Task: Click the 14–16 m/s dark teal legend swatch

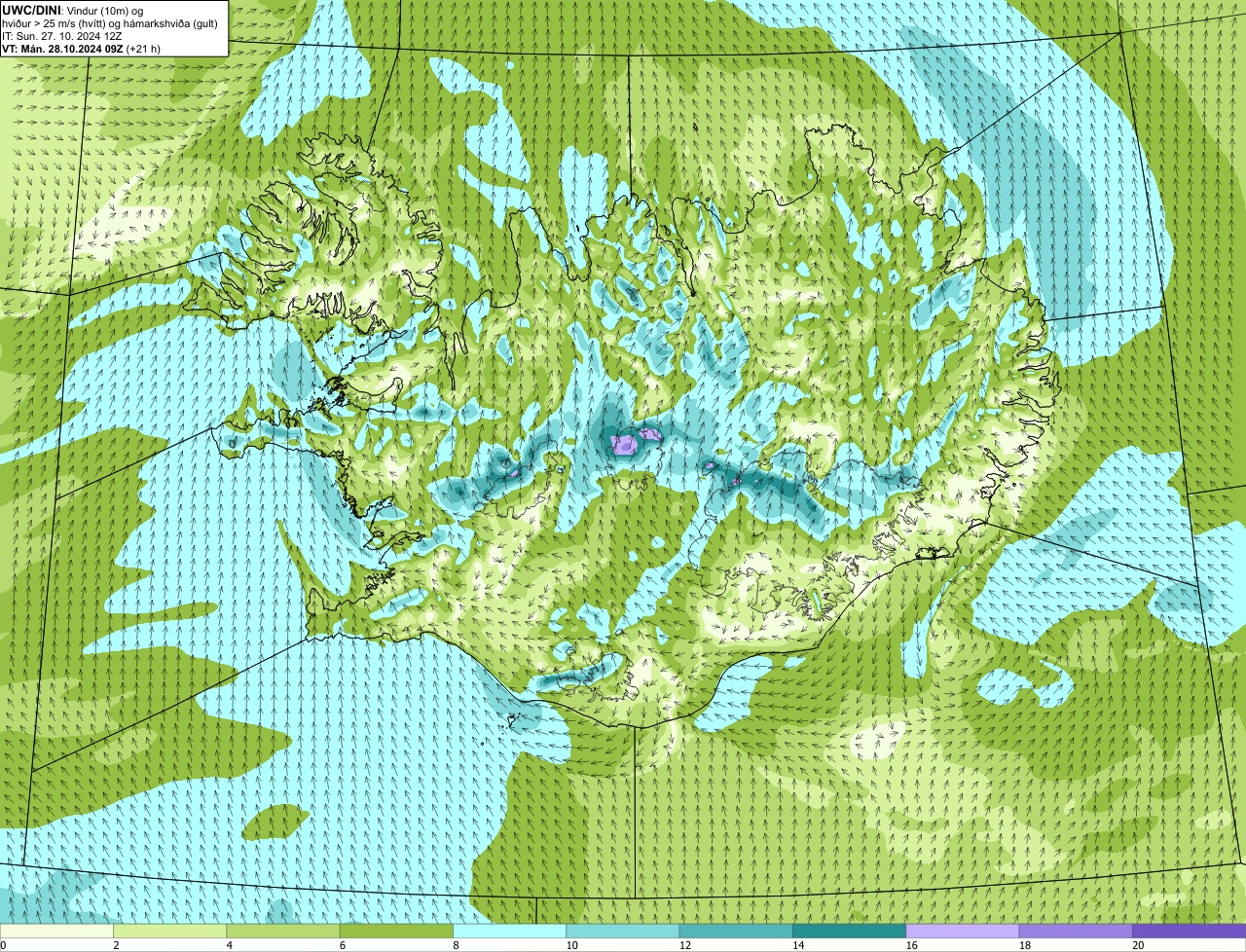Action: pyautogui.click(x=849, y=931)
